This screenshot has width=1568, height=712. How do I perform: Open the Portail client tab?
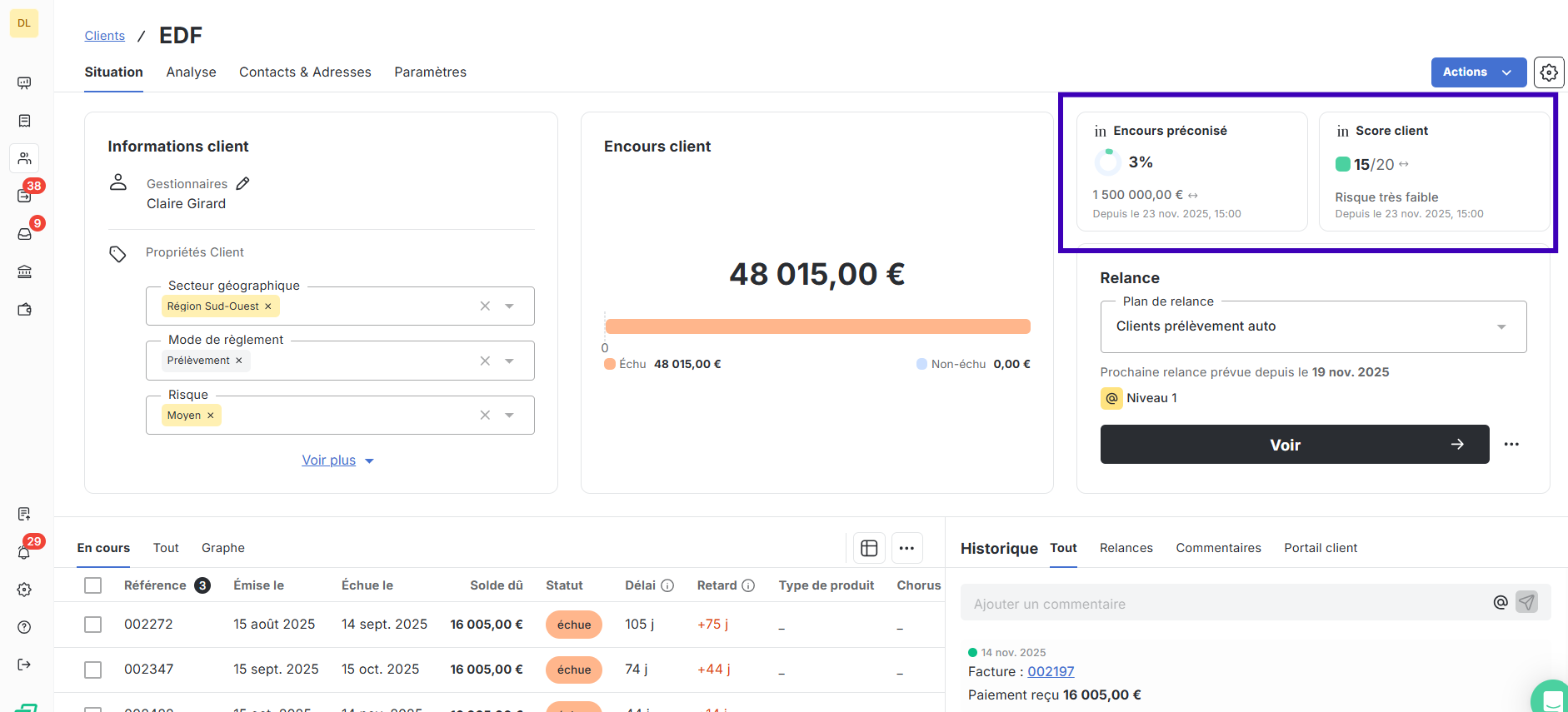coord(1321,548)
